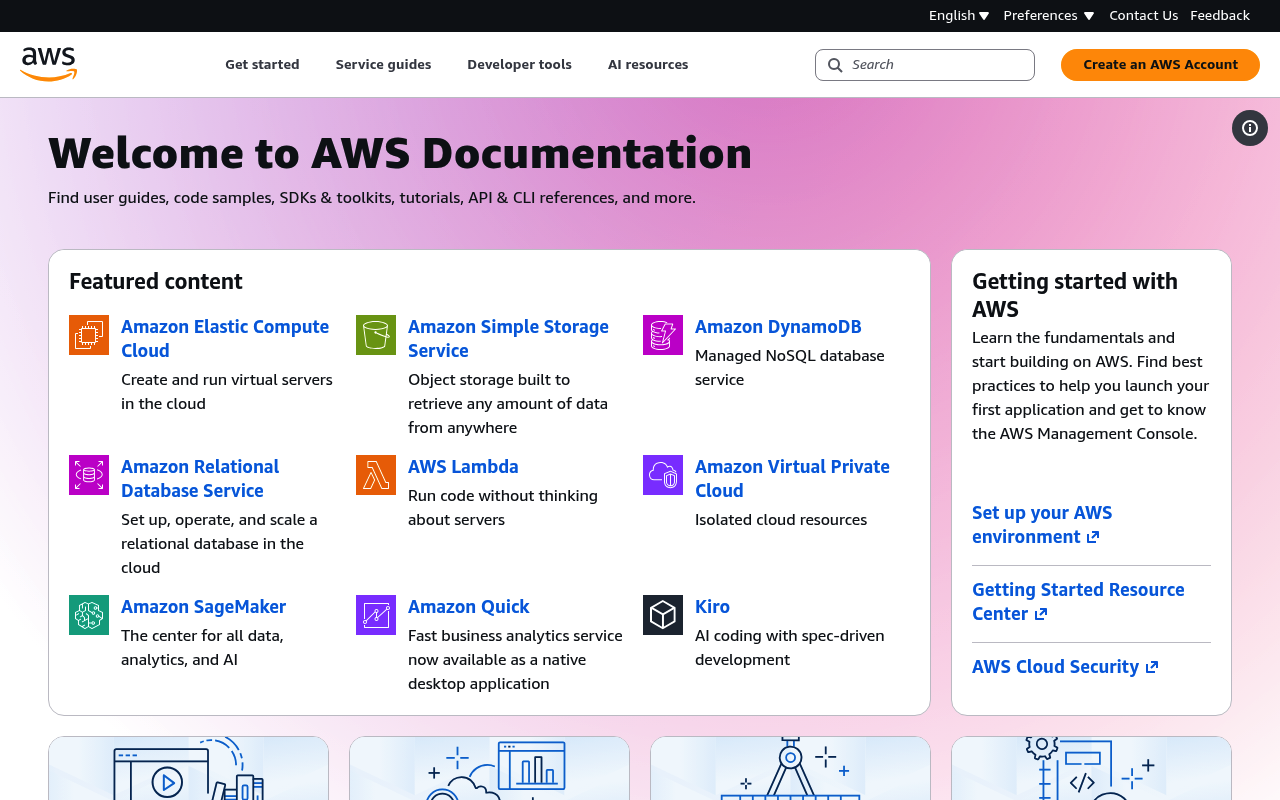
Task: Open Amazon Relational Database Service link
Action: [x=200, y=478]
